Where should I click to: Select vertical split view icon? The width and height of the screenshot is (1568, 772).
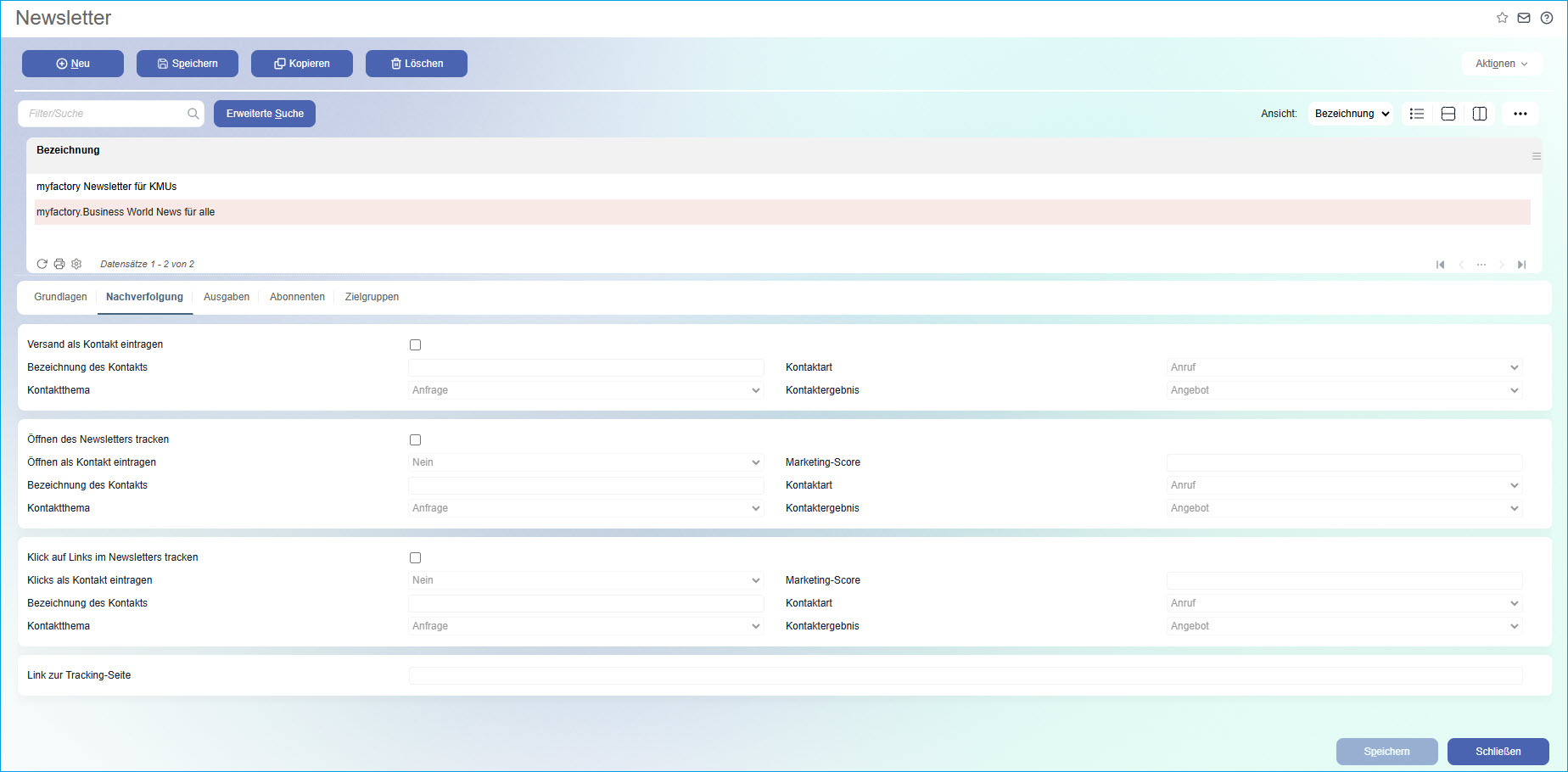click(x=1480, y=114)
